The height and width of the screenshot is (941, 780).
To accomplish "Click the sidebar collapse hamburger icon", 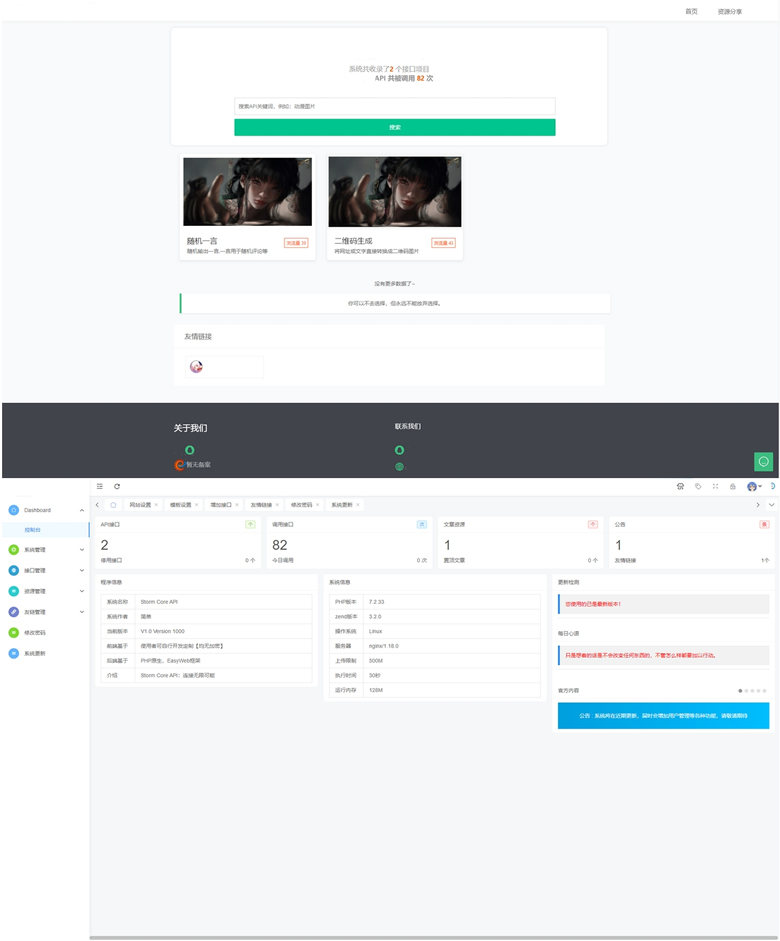I will tap(100, 486).
